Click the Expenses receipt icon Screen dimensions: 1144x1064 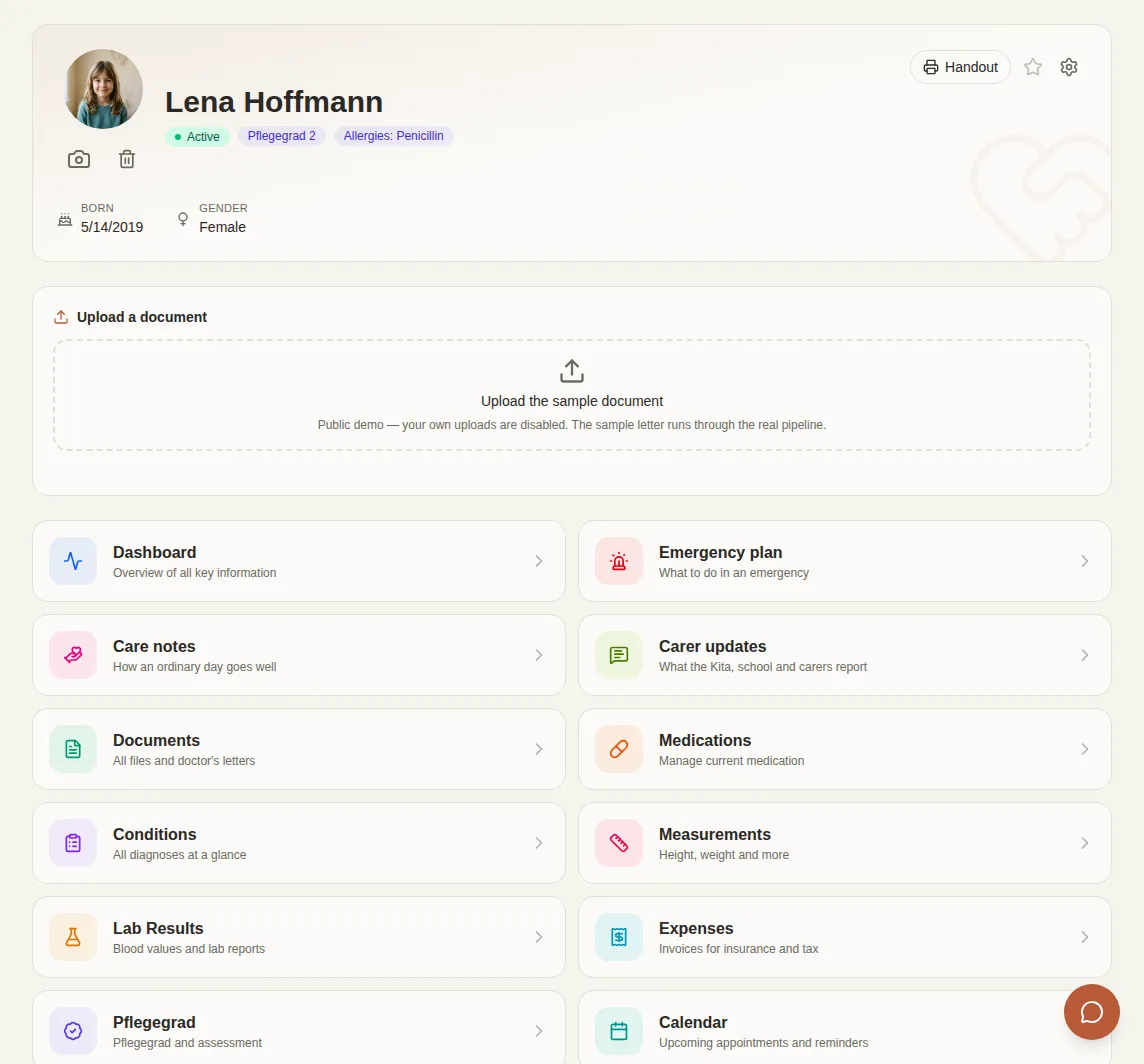point(619,937)
